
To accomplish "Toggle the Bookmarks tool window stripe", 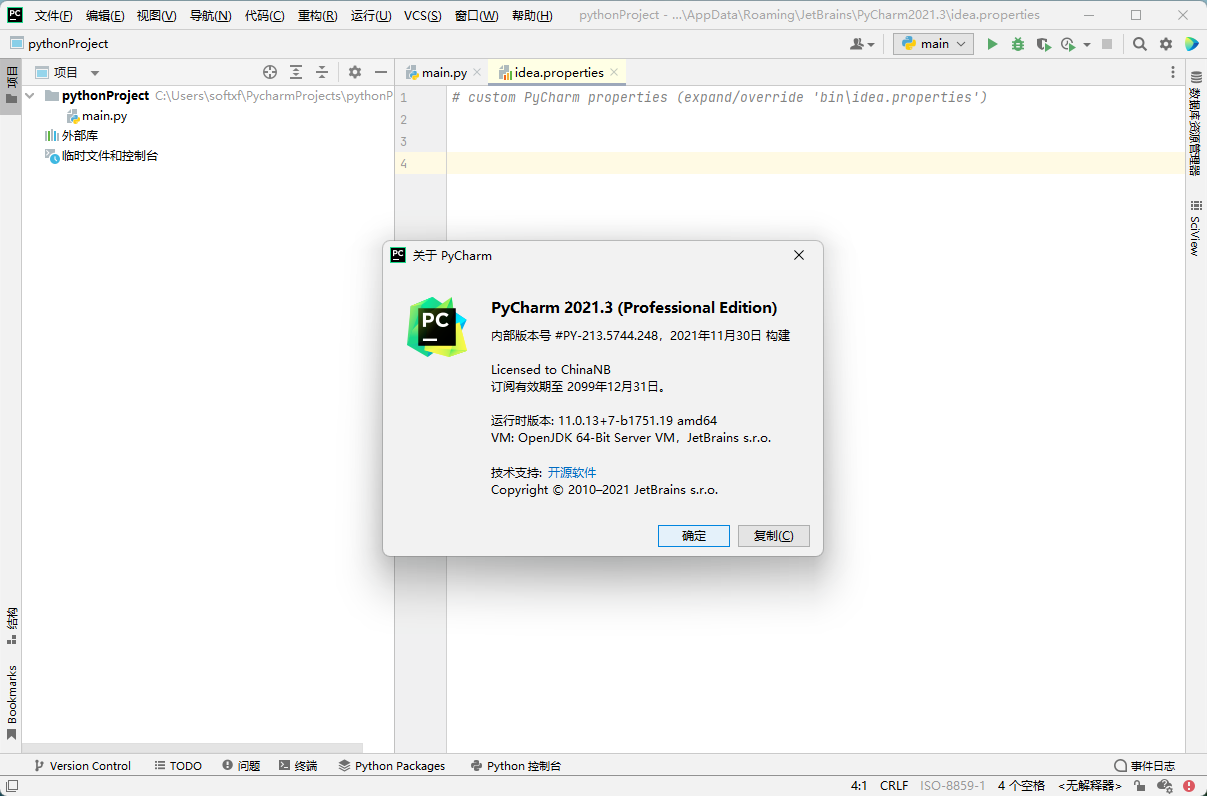I will [11, 702].
